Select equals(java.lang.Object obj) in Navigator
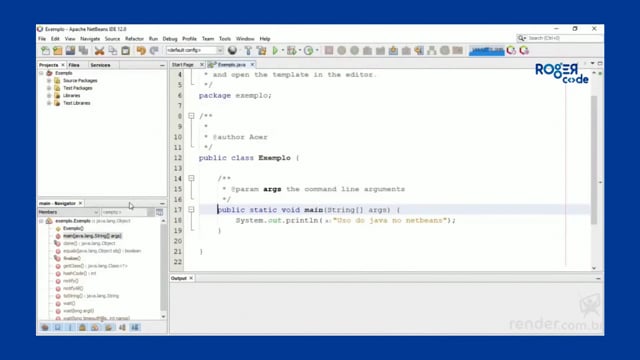Viewport: 640px width, 360px height. click(102, 251)
